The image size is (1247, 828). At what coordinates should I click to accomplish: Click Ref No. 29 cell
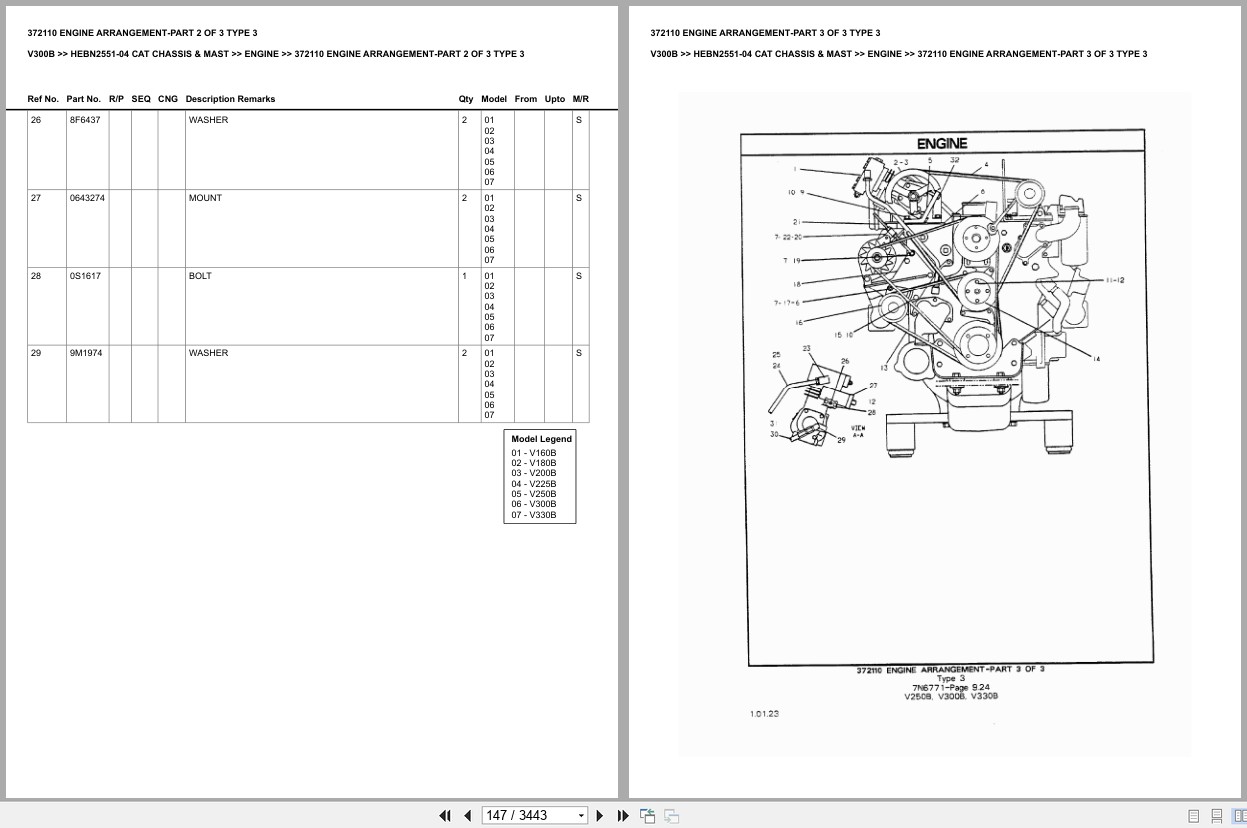[46, 383]
